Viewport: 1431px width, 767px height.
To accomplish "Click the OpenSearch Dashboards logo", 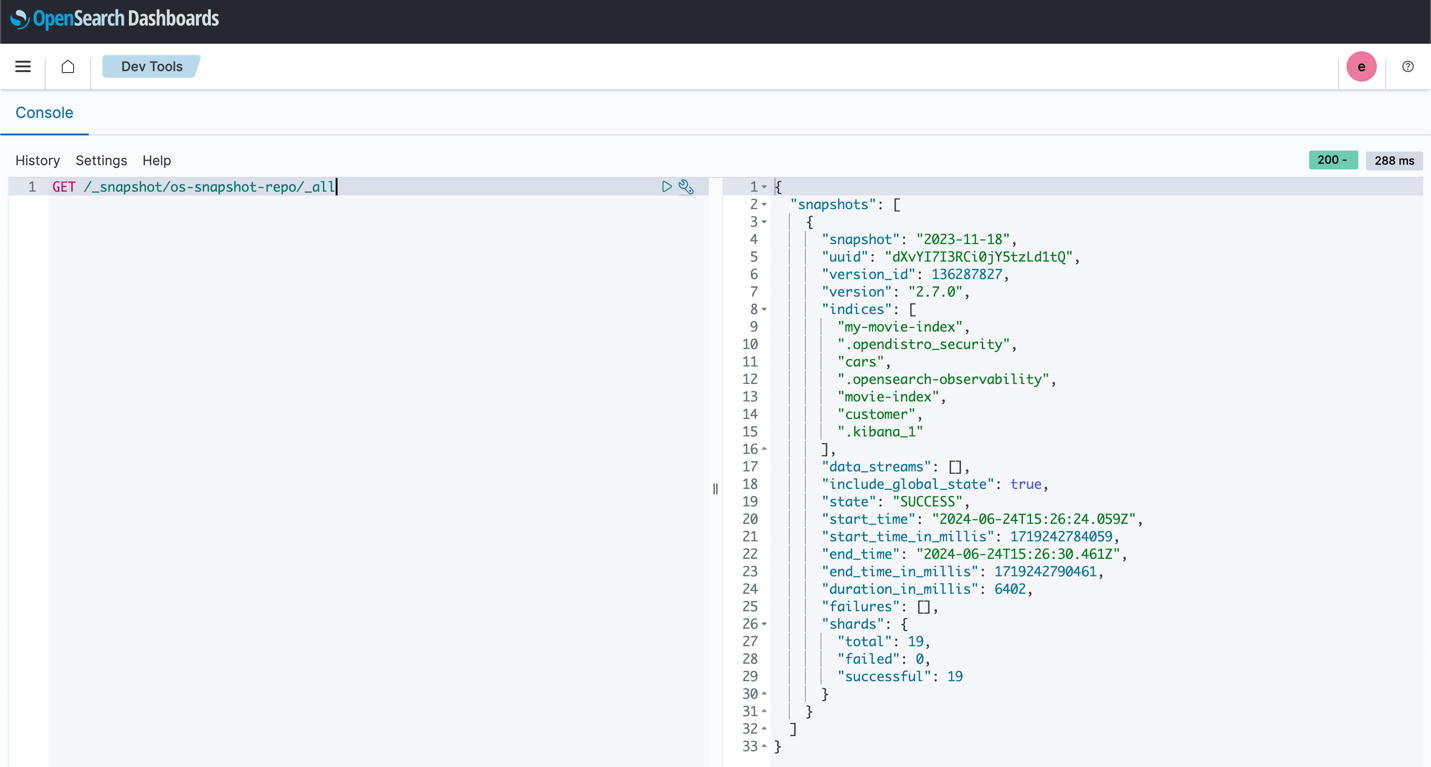I will 114,19.
